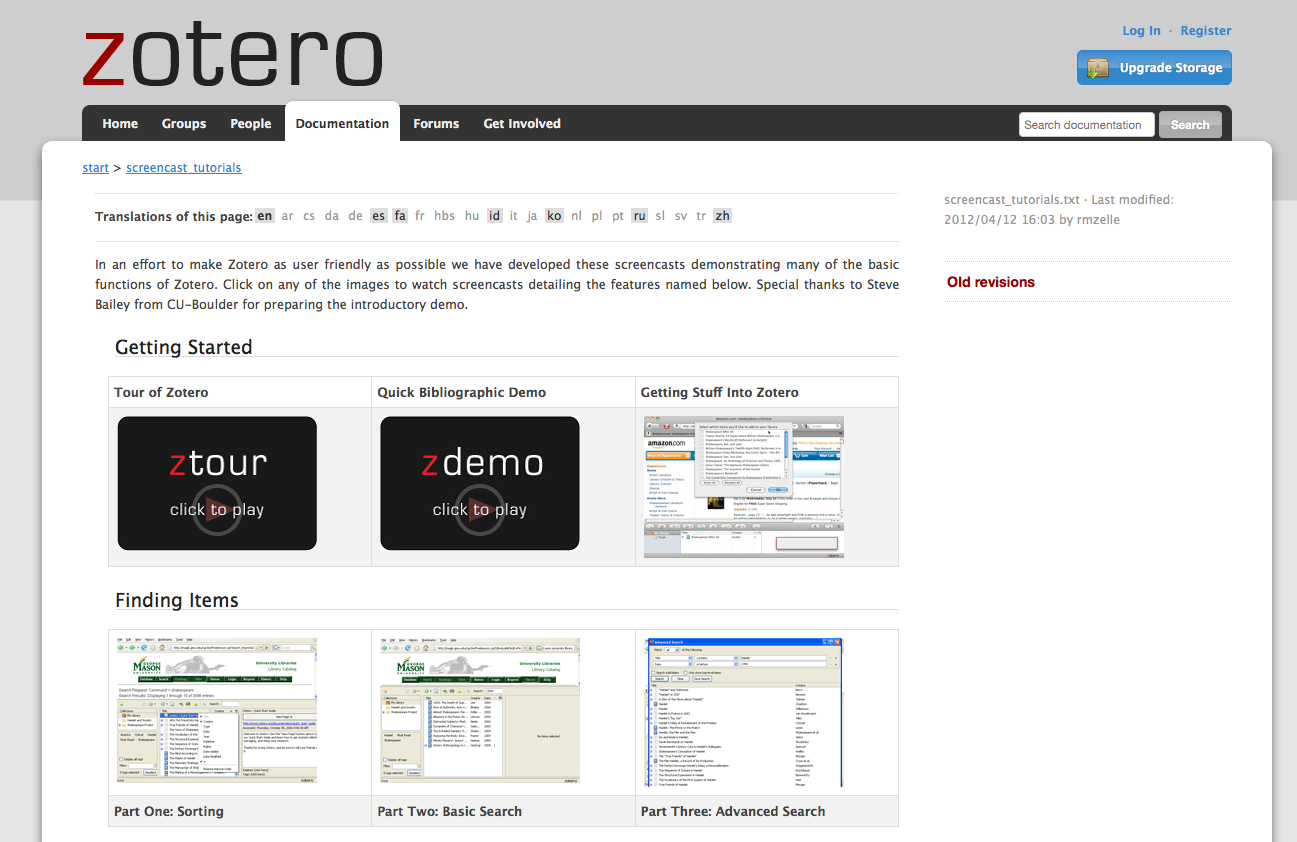Select the 'pl' translation
The width and height of the screenshot is (1297, 842).
[597, 216]
